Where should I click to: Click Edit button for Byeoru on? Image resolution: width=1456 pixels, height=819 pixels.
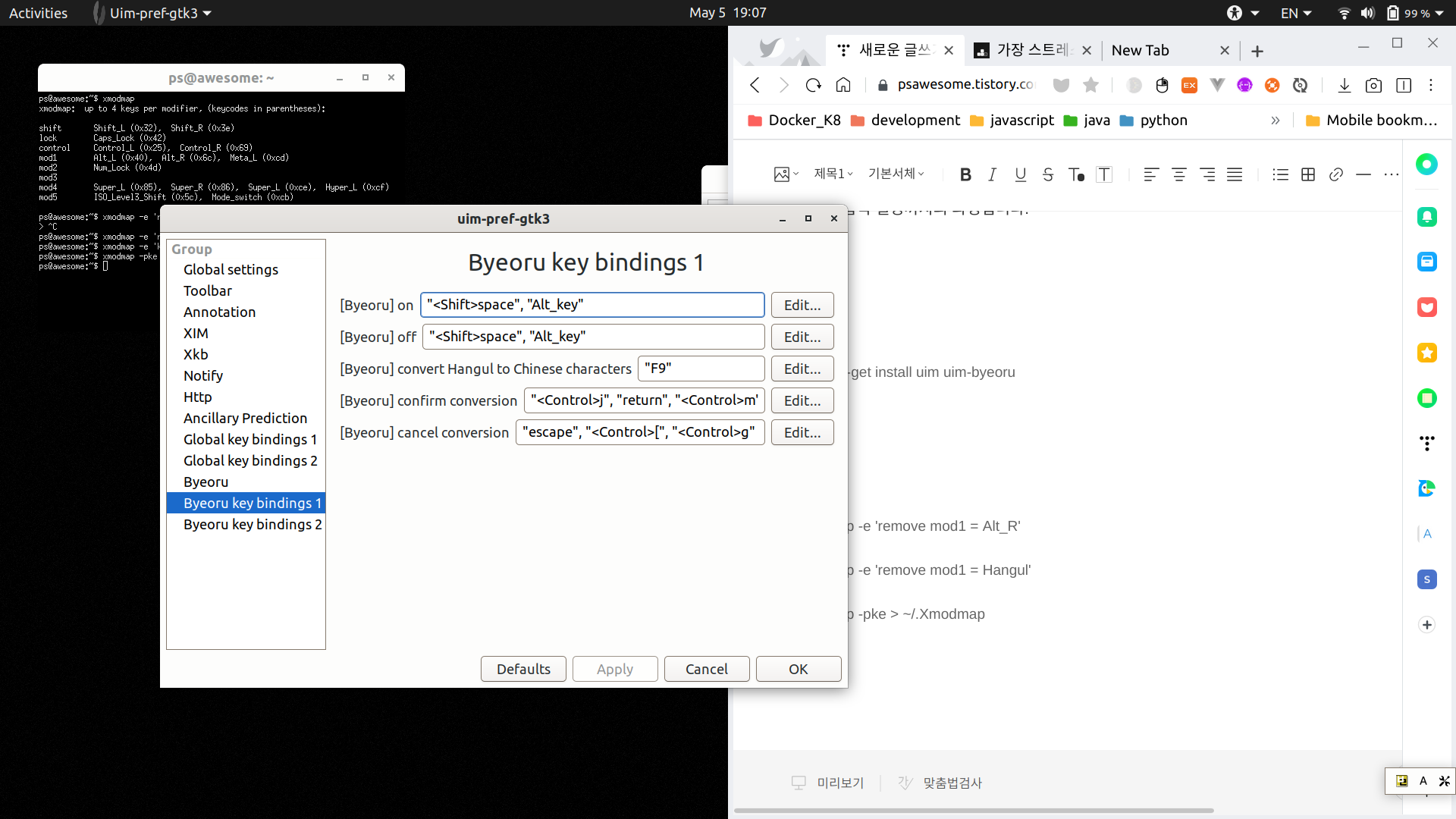point(802,305)
